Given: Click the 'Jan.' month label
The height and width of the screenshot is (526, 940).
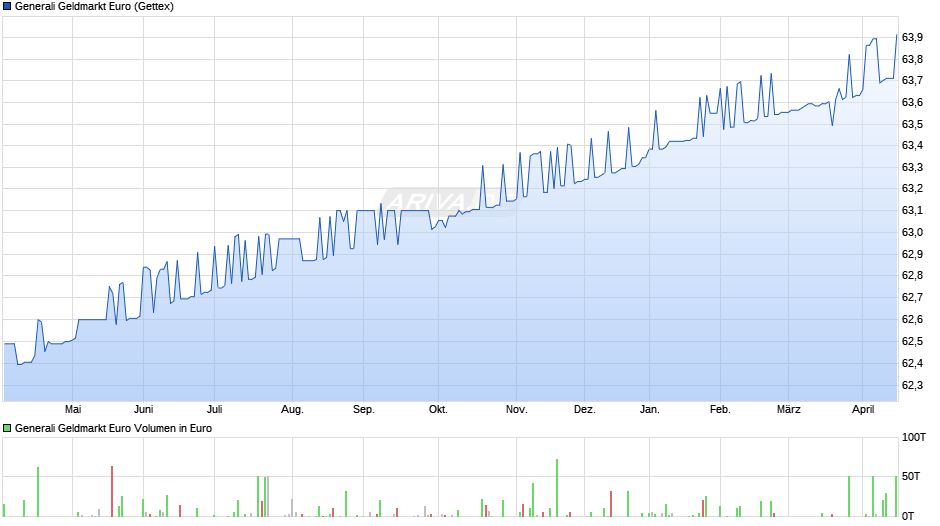Looking at the screenshot, I should click(649, 409).
